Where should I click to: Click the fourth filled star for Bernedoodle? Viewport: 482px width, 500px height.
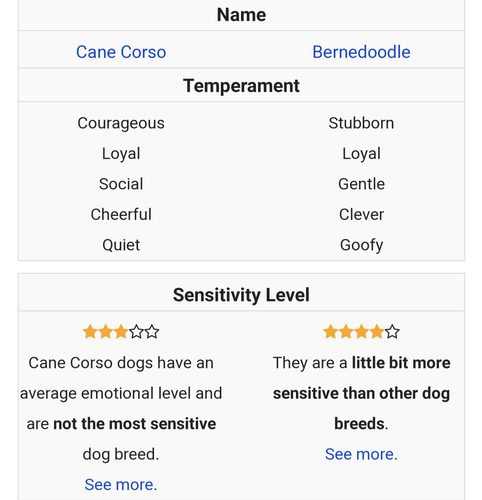(377, 332)
